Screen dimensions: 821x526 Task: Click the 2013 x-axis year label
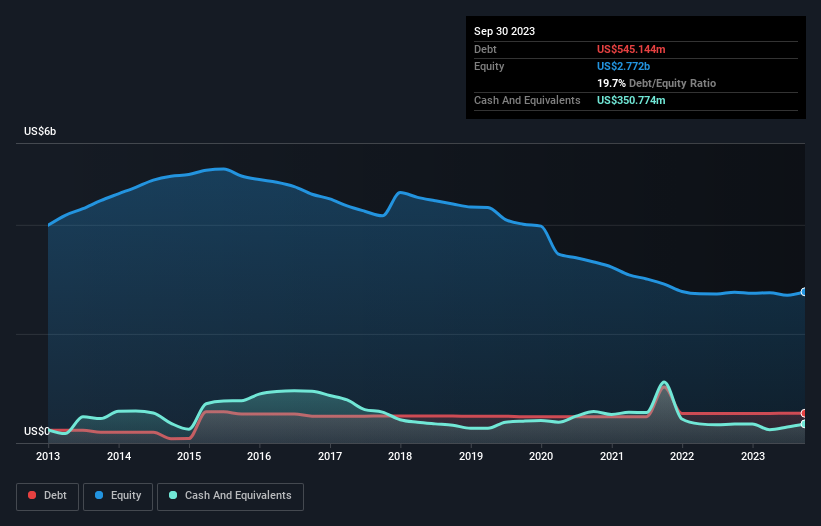coord(49,456)
